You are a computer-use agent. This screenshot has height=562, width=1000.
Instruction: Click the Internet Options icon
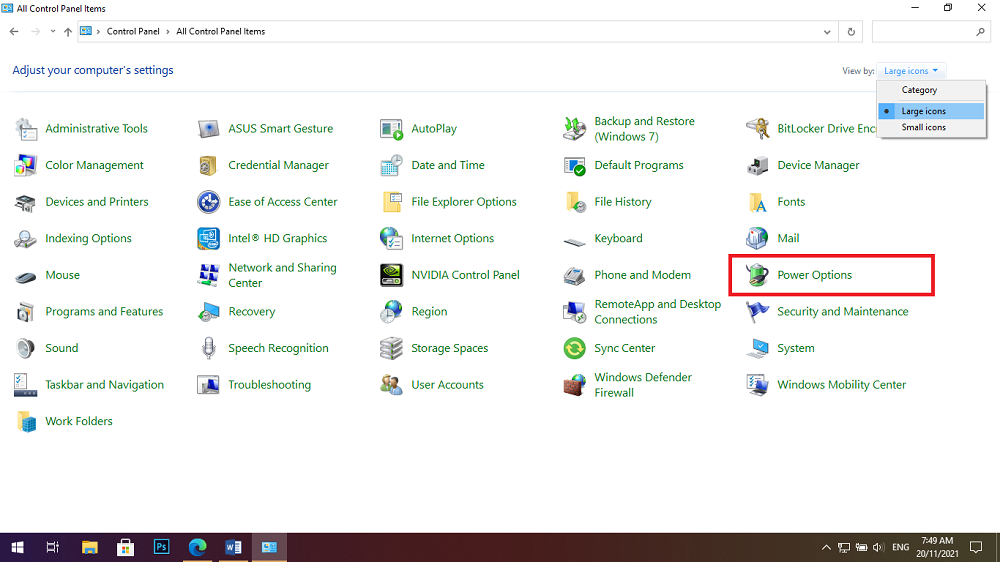point(391,239)
